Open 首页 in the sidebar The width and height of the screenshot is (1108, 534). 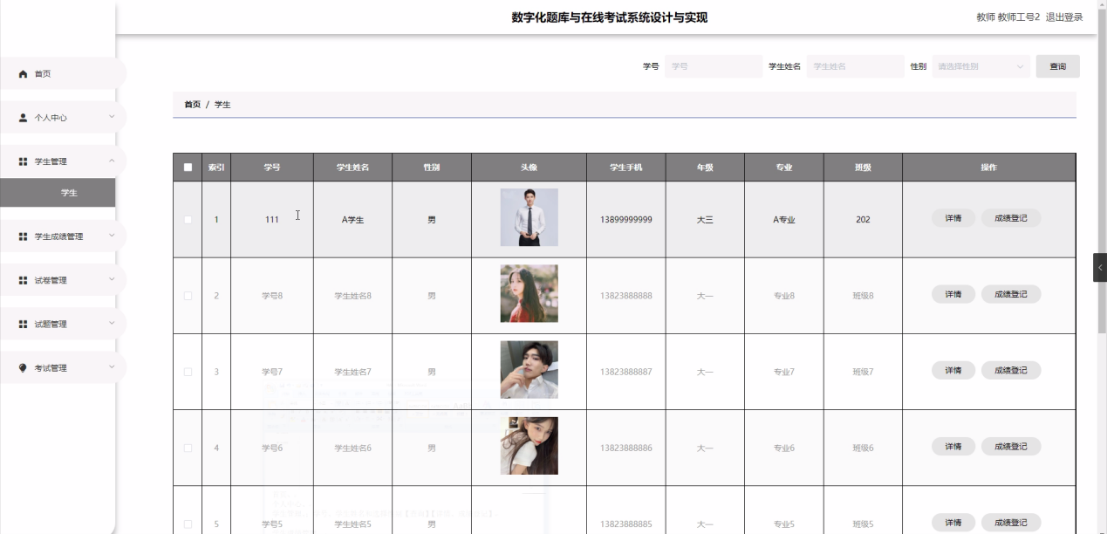[62, 74]
